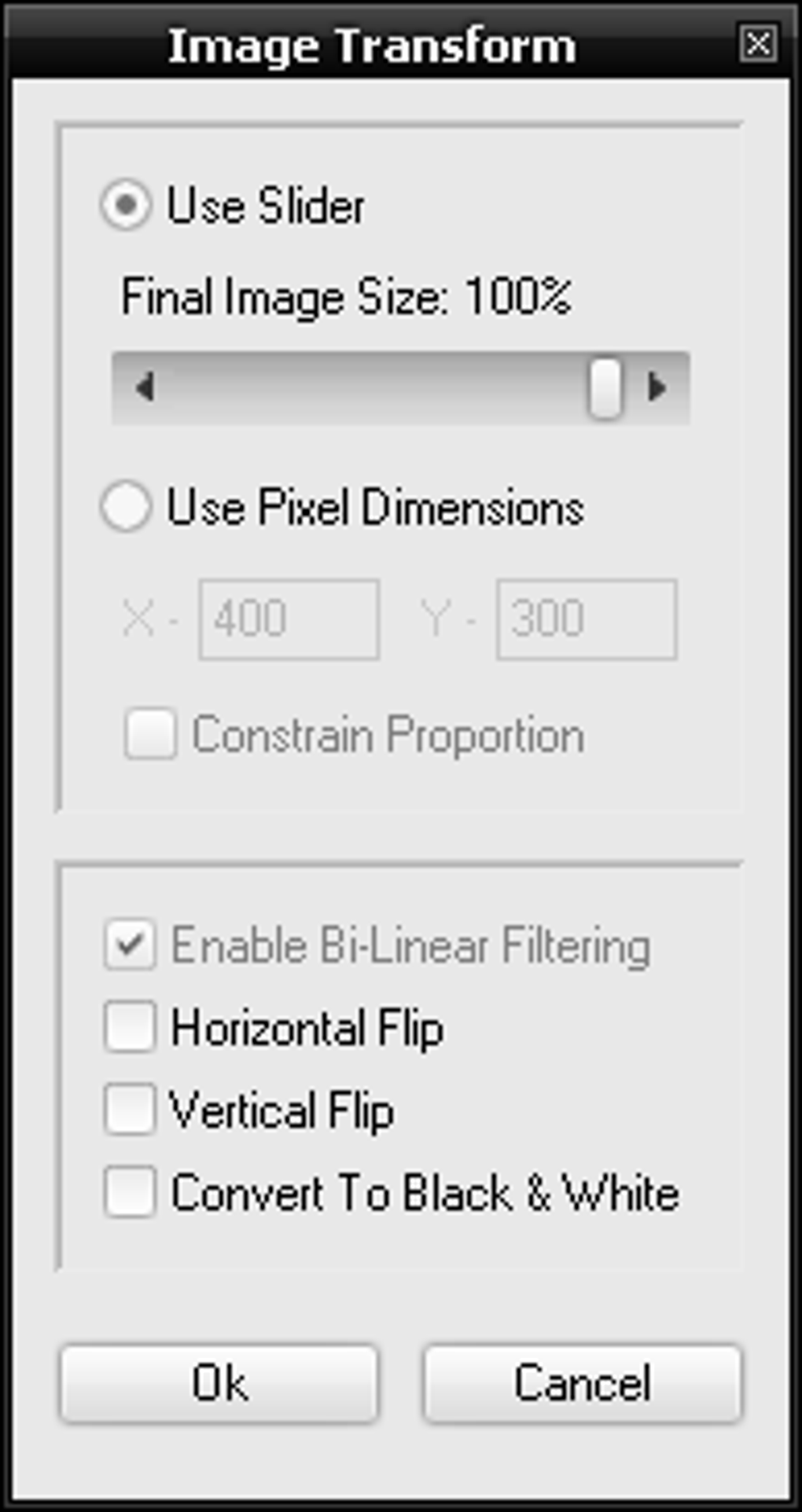Click the Final Image Size label

tap(346, 298)
